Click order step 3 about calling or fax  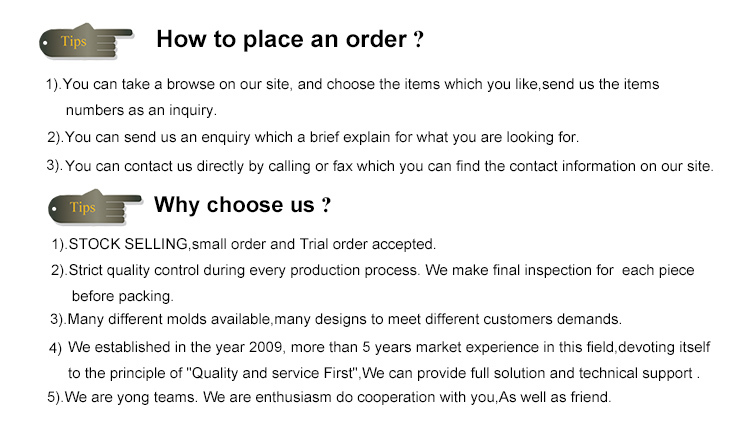[380, 166]
